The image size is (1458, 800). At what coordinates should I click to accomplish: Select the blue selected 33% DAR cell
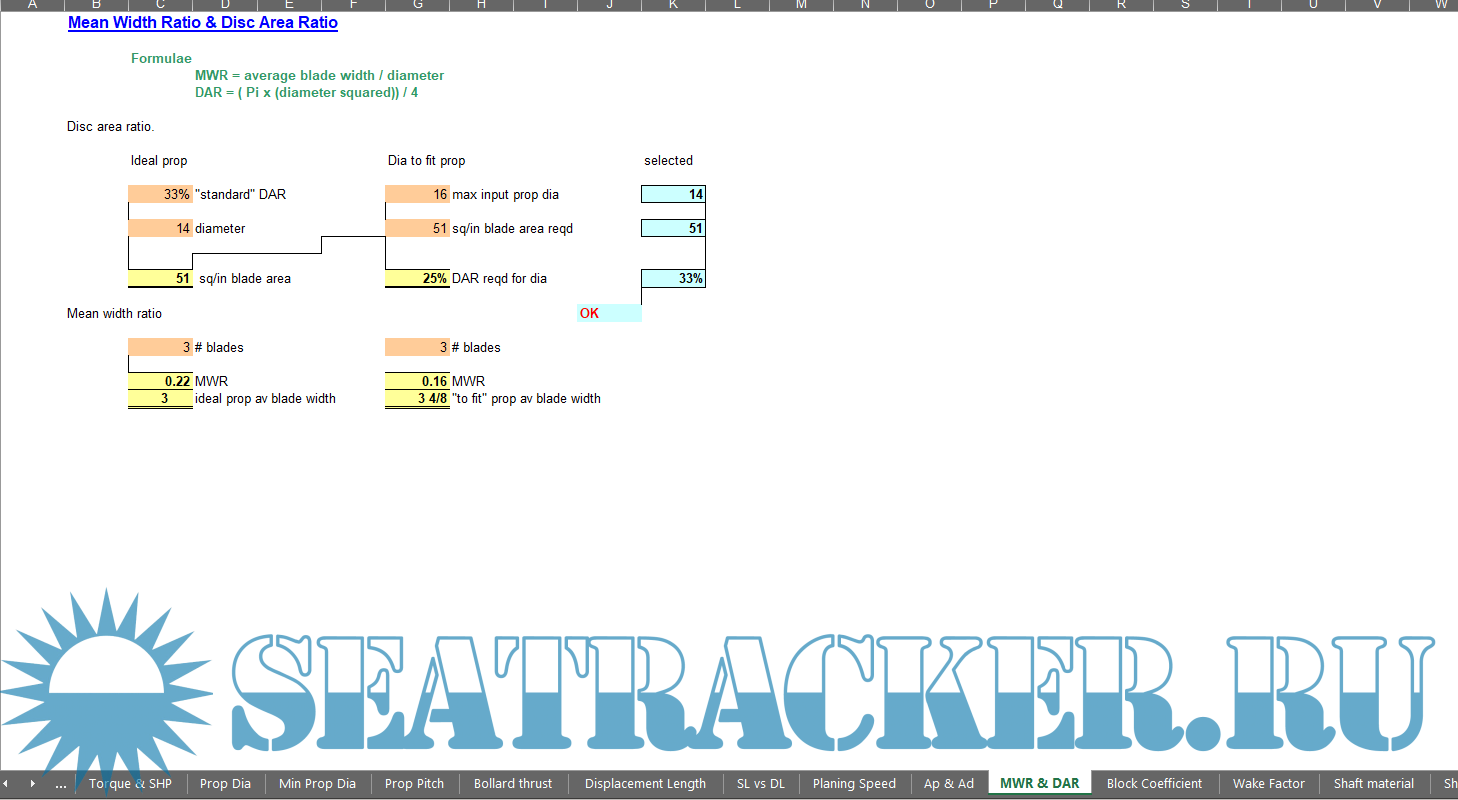point(673,278)
